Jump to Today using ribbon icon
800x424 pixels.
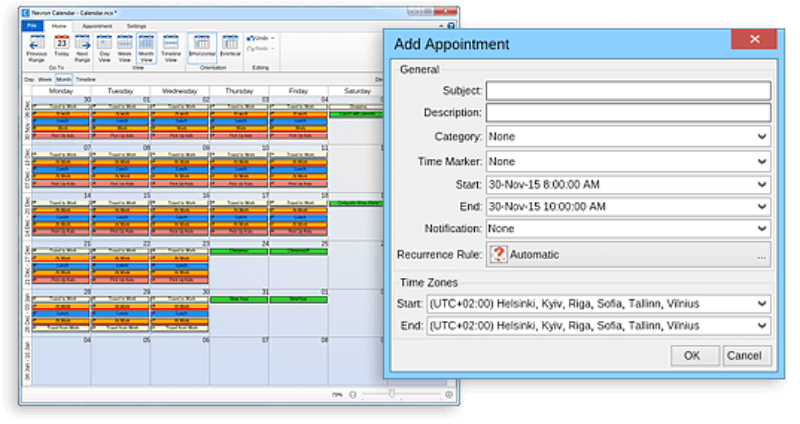(61, 48)
